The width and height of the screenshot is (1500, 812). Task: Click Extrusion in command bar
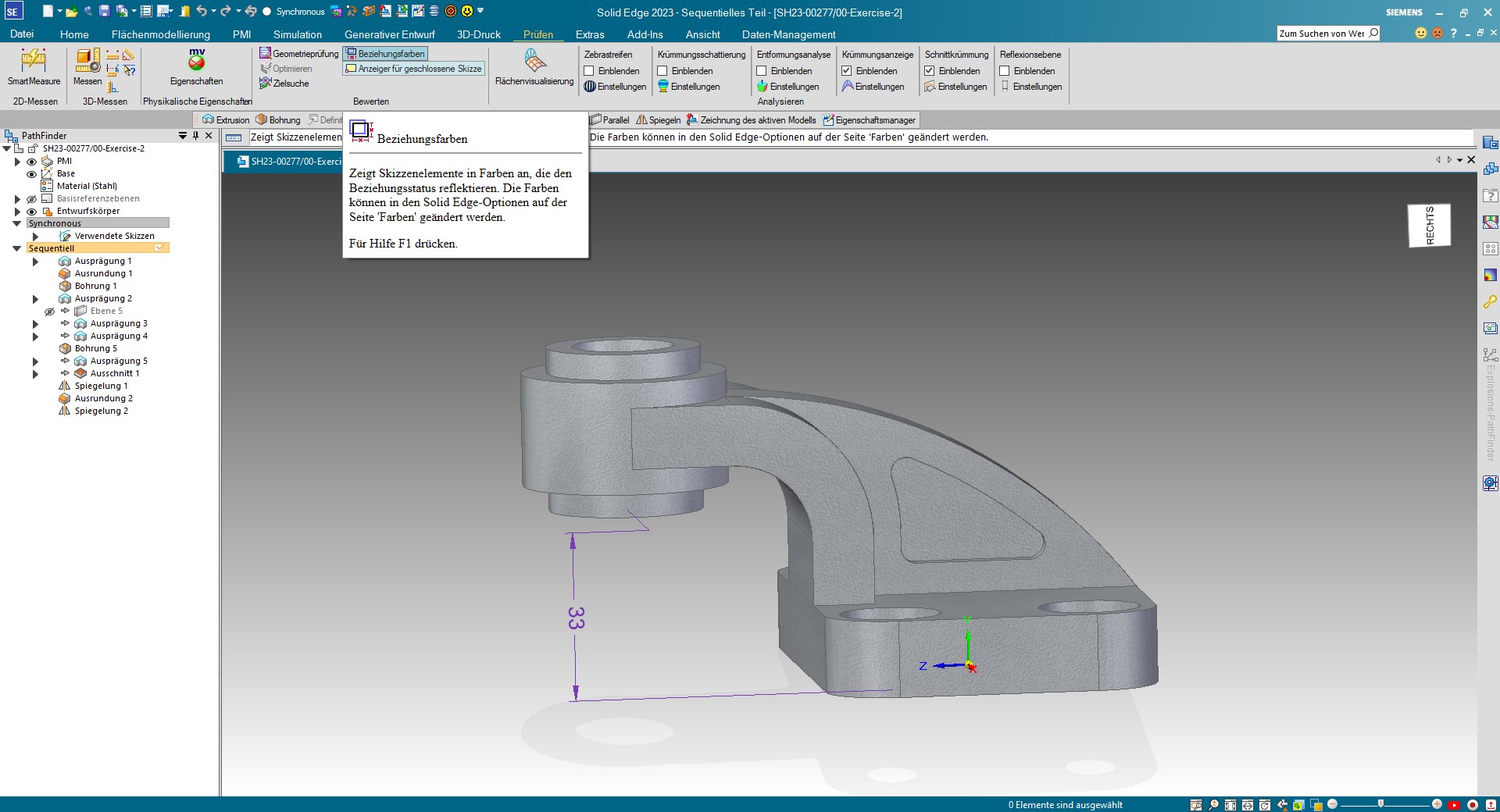[x=226, y=119]
